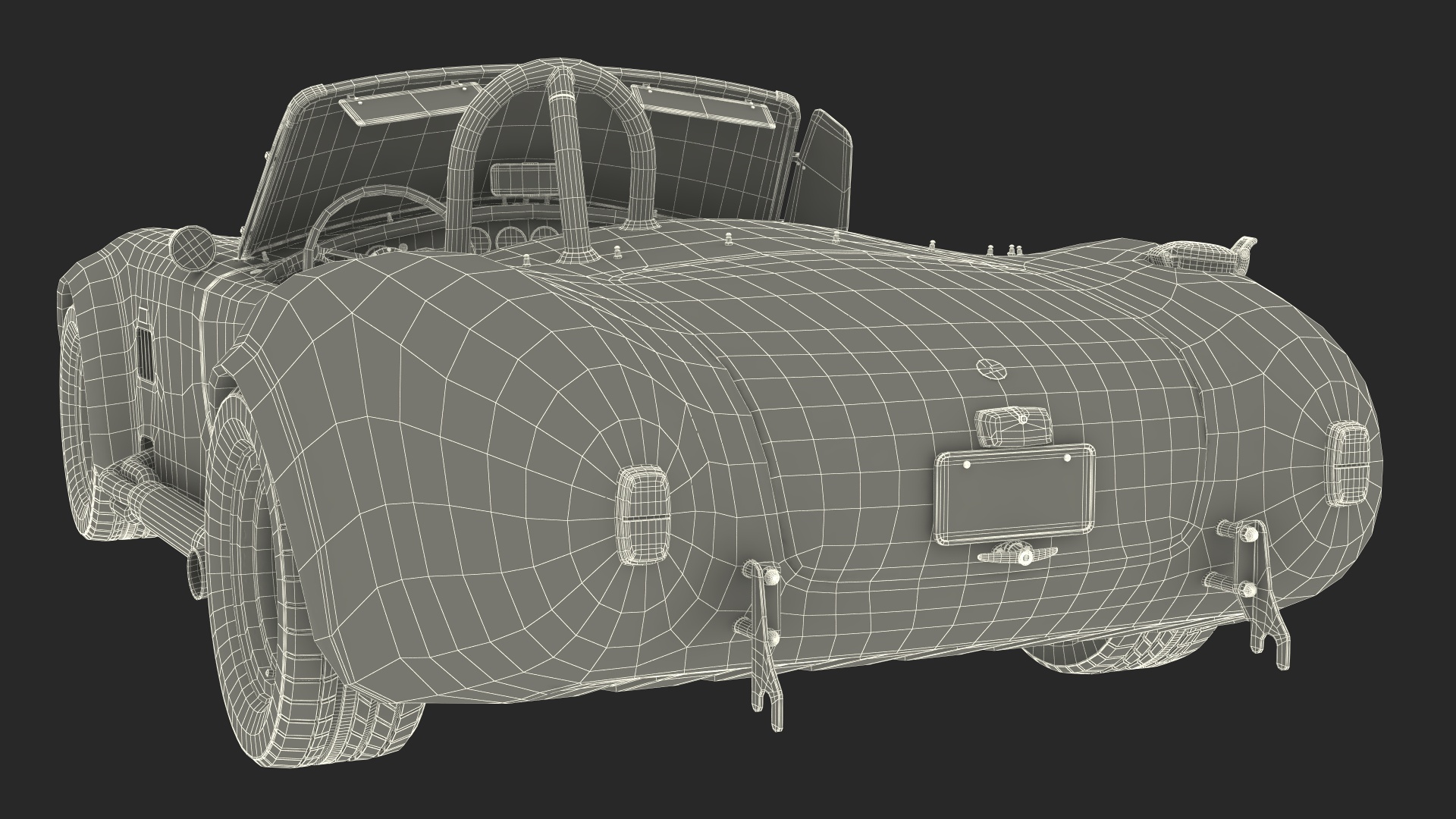The image size is (1456, 819).
Task: Select the rear license plate frame
Action: 1015,494
